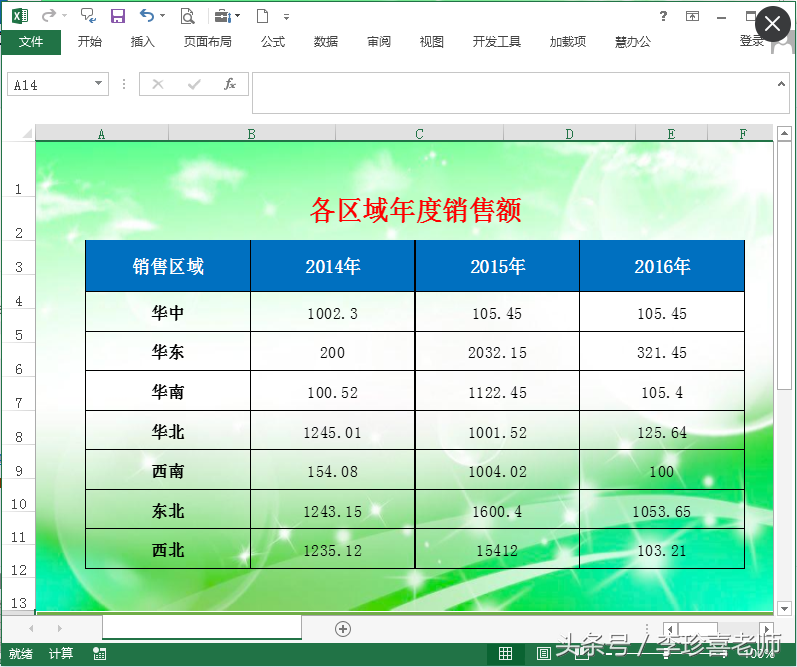Viewport: 797px width, 667px height.
Task: Click the Redo arrow icon
Action: tap(49, 16)
